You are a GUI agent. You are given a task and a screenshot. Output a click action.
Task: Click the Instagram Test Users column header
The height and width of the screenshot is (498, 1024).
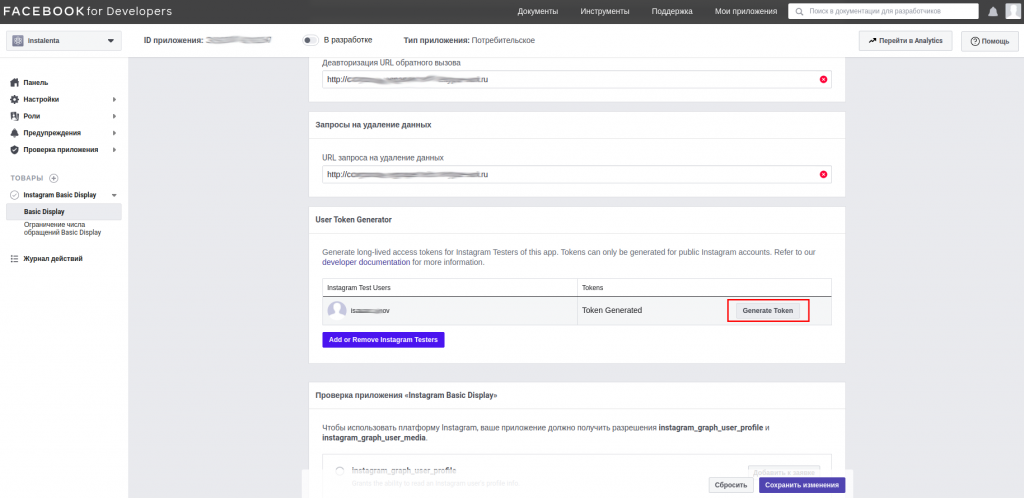click(x=359, y=287)
